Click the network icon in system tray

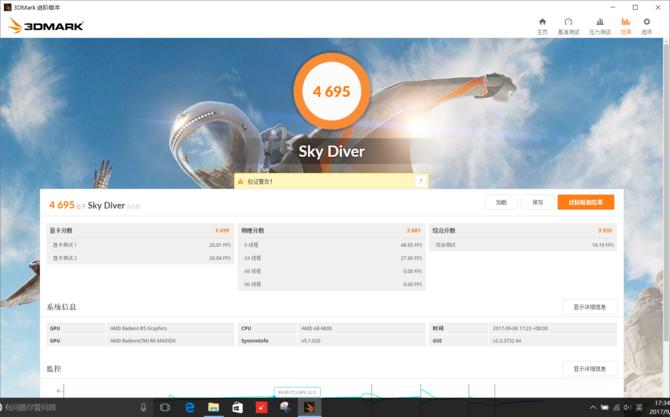point(616,408)
